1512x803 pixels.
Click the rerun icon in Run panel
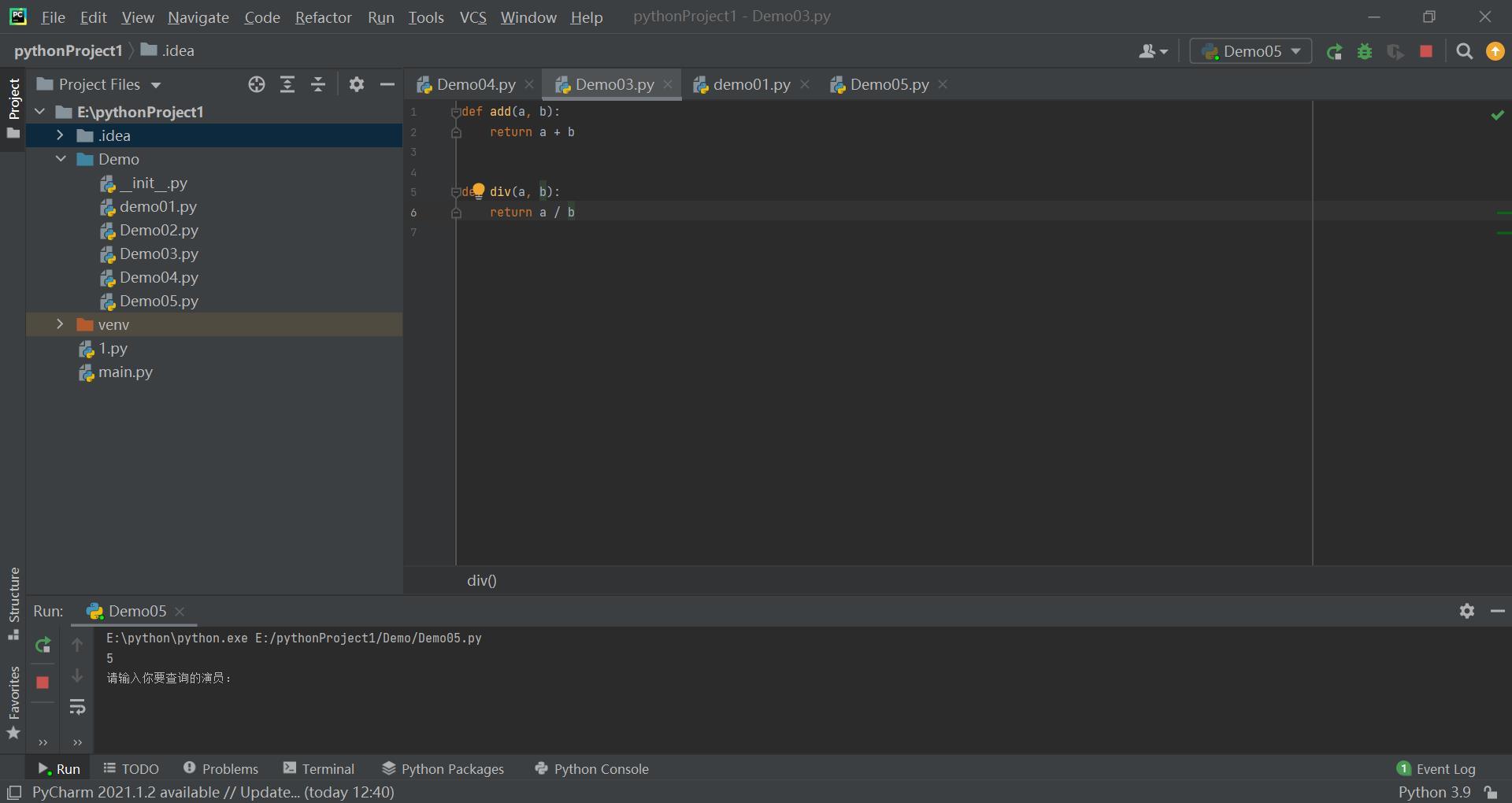pos(43,646)
